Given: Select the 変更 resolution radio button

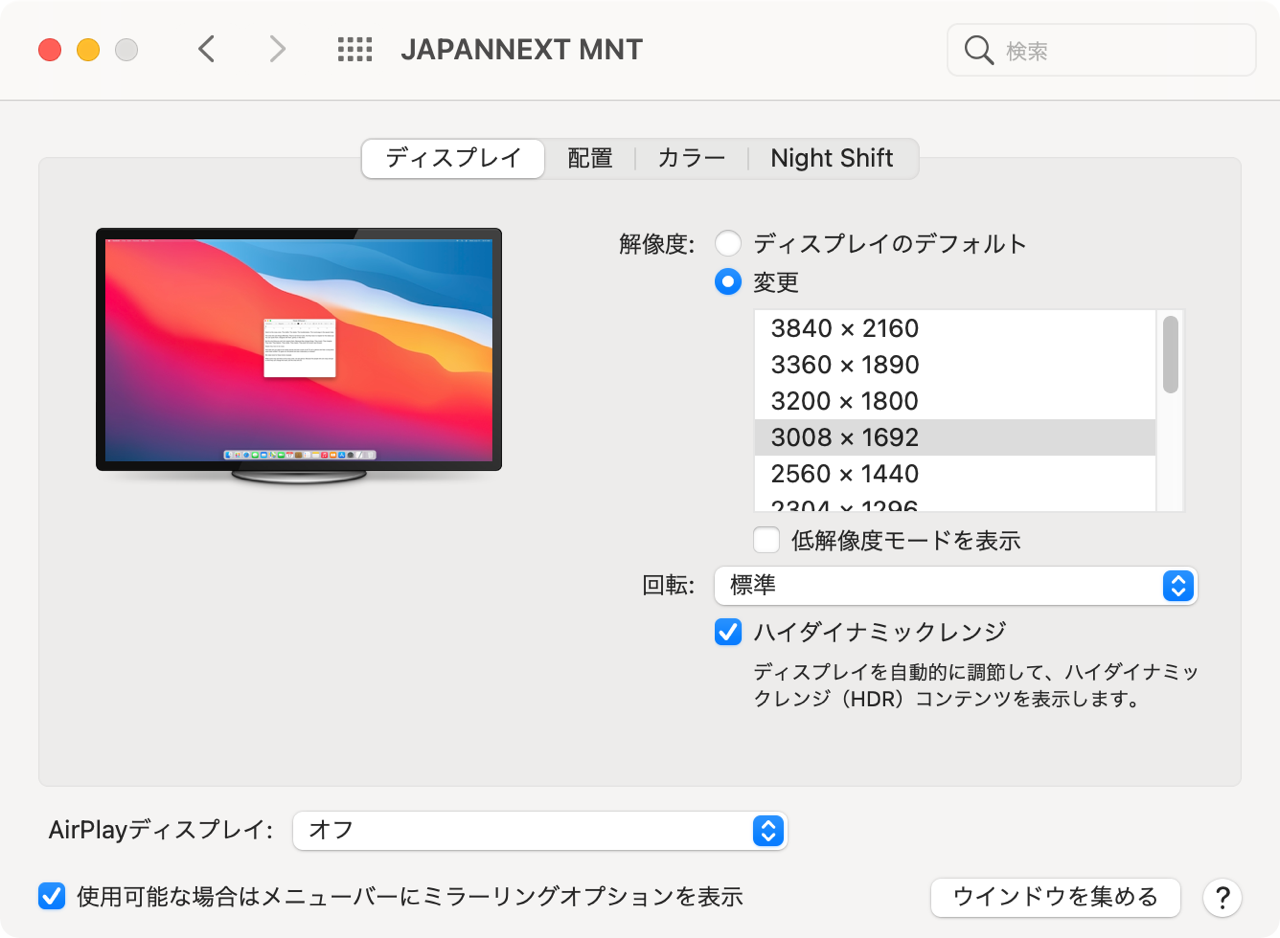Looking at the screenshot, I should coord(728,282).
